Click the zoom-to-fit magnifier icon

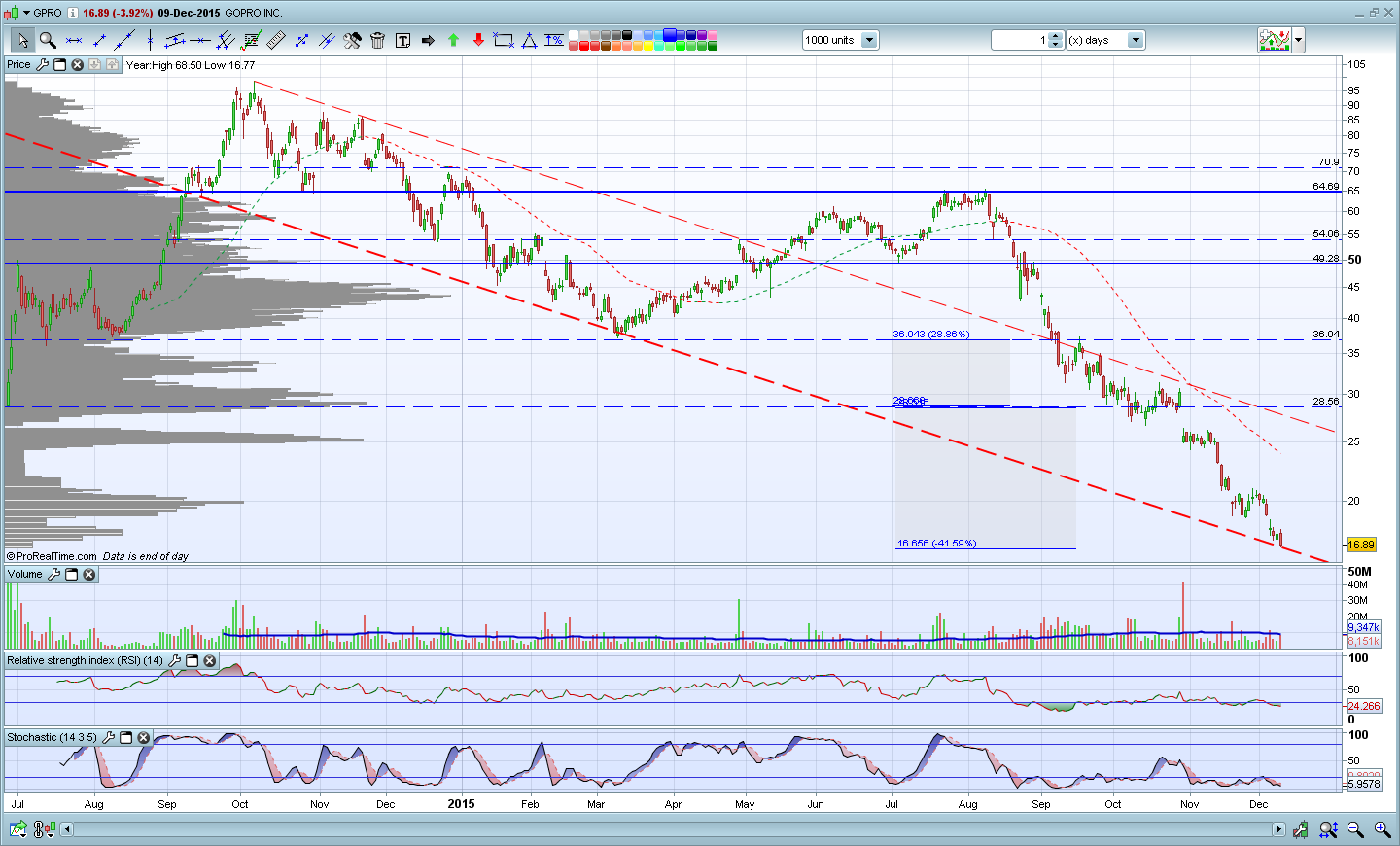tap(1329, 829)
